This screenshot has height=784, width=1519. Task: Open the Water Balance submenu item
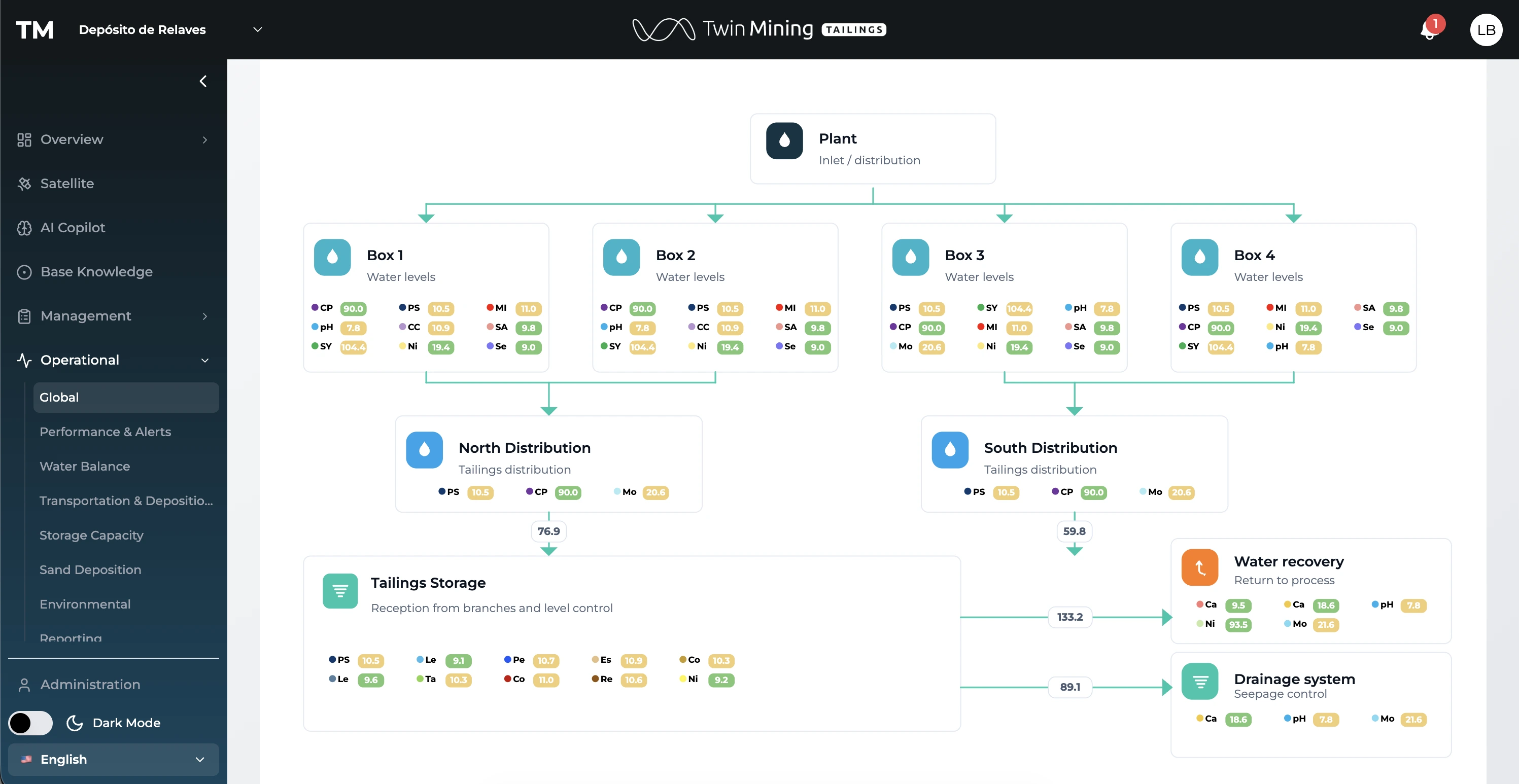click(84, 466)
